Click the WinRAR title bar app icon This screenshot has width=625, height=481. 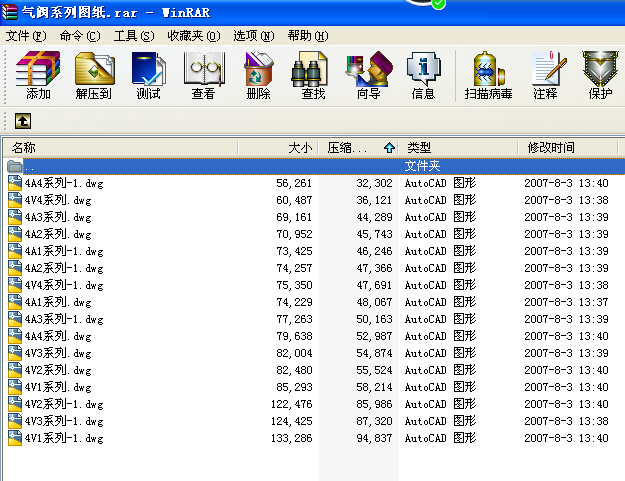[10, 12]
